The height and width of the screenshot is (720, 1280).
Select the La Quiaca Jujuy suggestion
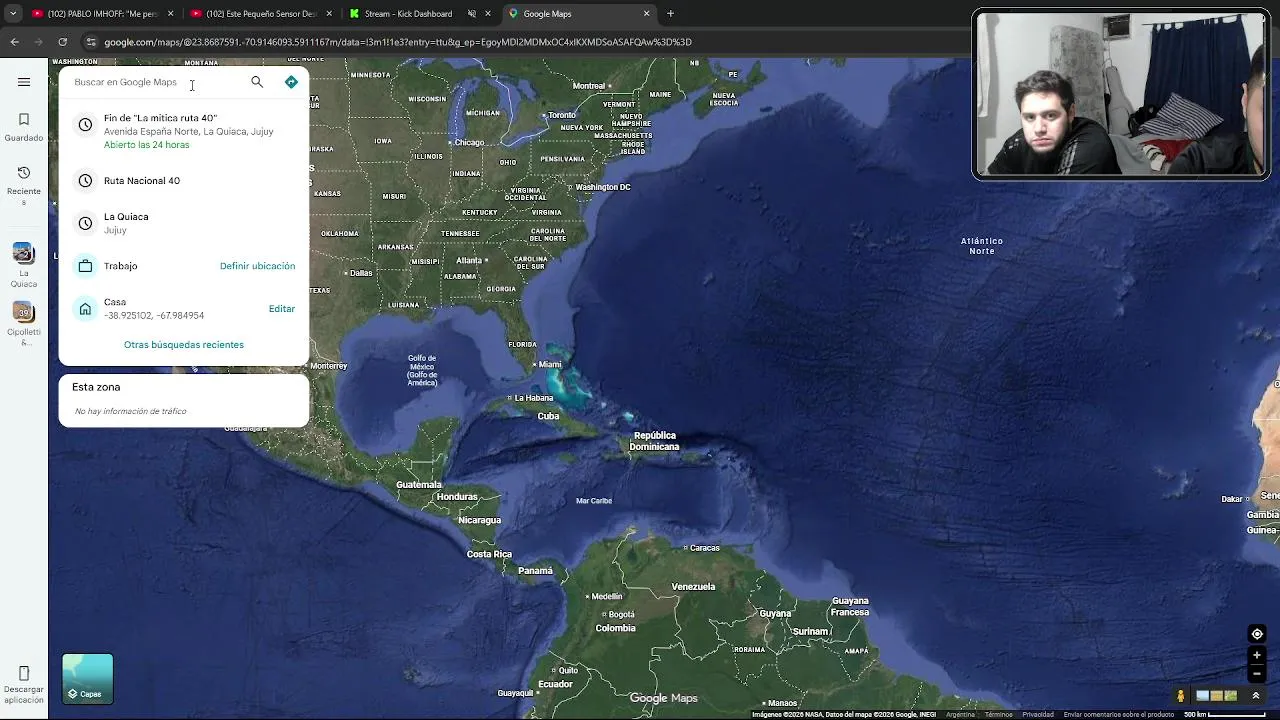point(184,223)
